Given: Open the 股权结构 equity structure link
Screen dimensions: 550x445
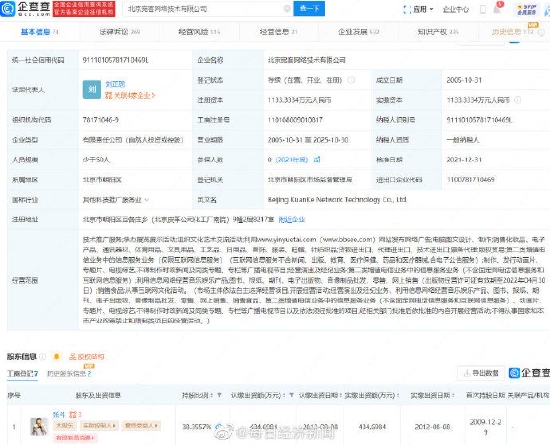Looking at the screenshot, I should click(x=87, y=357).
